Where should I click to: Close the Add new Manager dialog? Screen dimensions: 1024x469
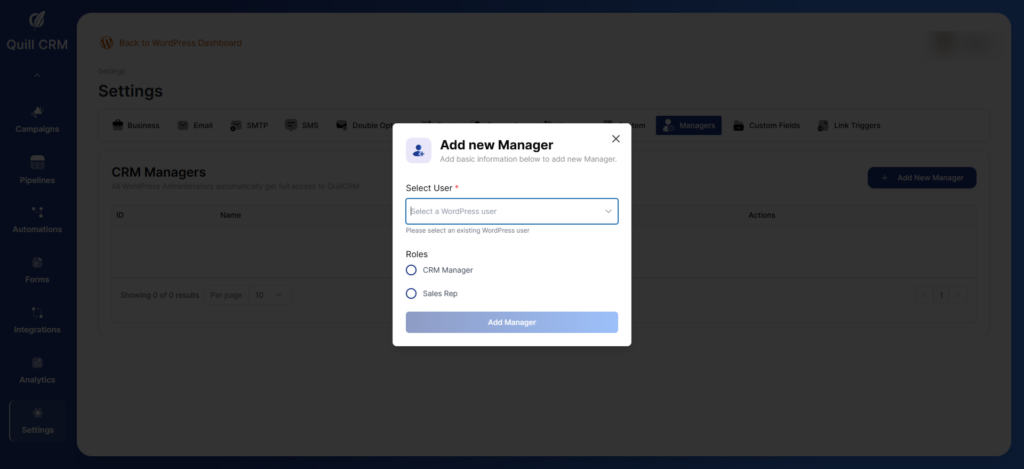[615, 139]
